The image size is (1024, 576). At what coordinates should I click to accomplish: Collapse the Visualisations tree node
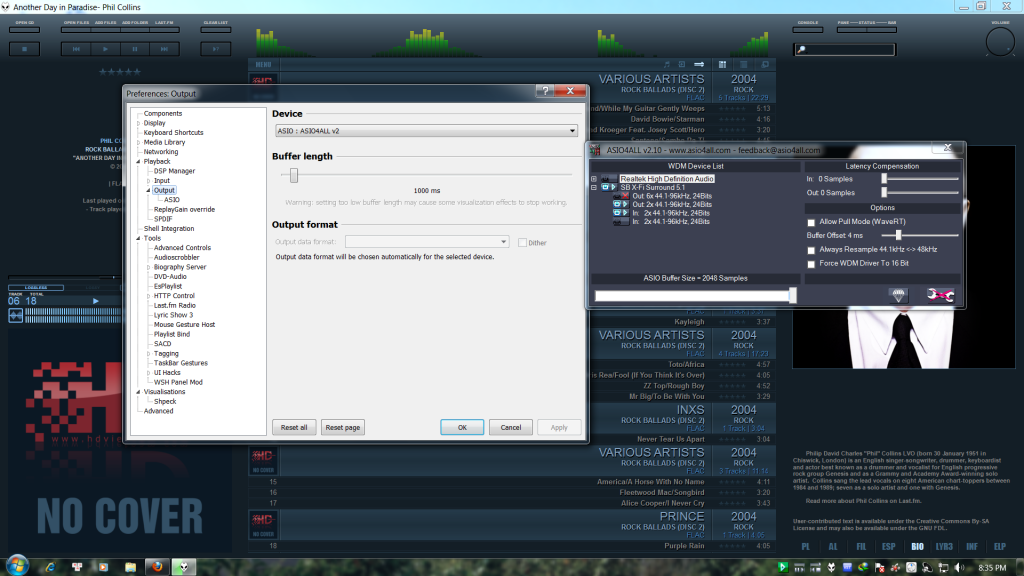click(x=138, y=392)
